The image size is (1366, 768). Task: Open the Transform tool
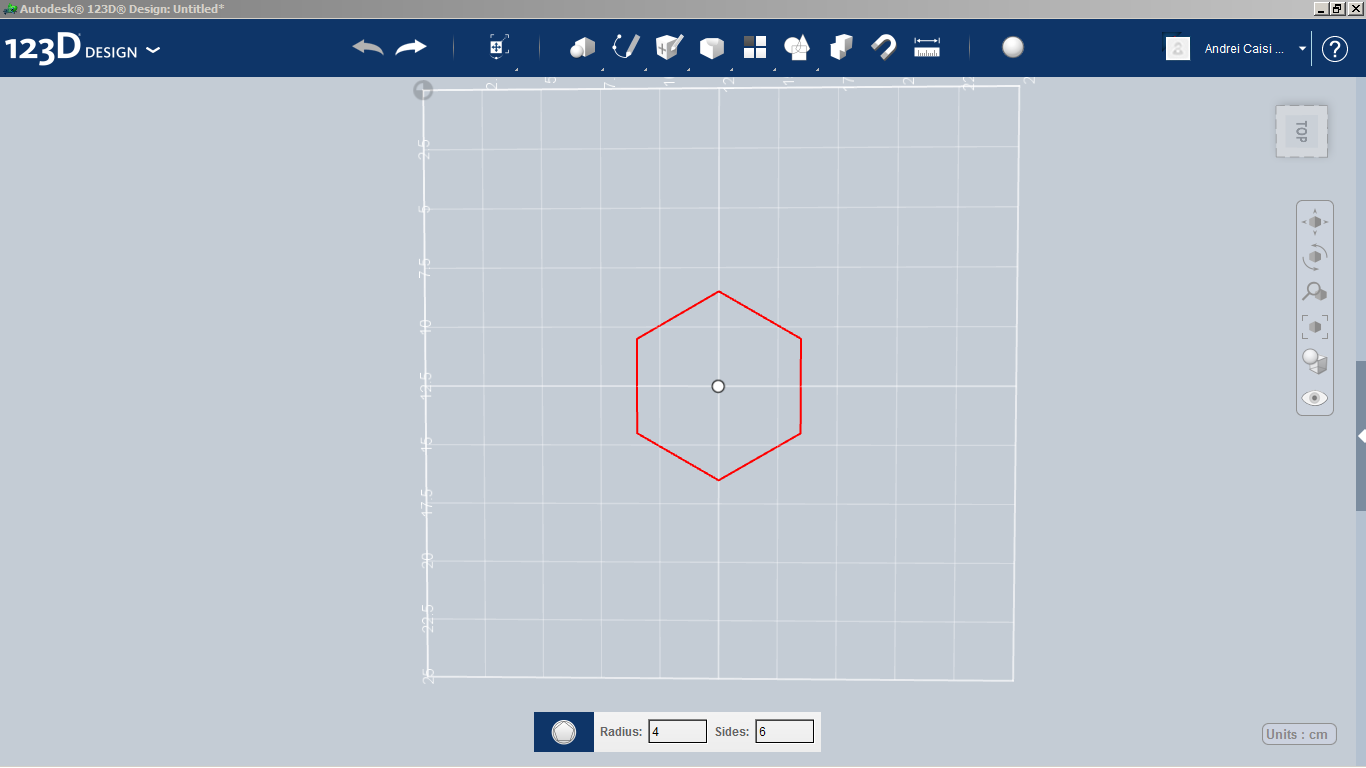(499, 47)
